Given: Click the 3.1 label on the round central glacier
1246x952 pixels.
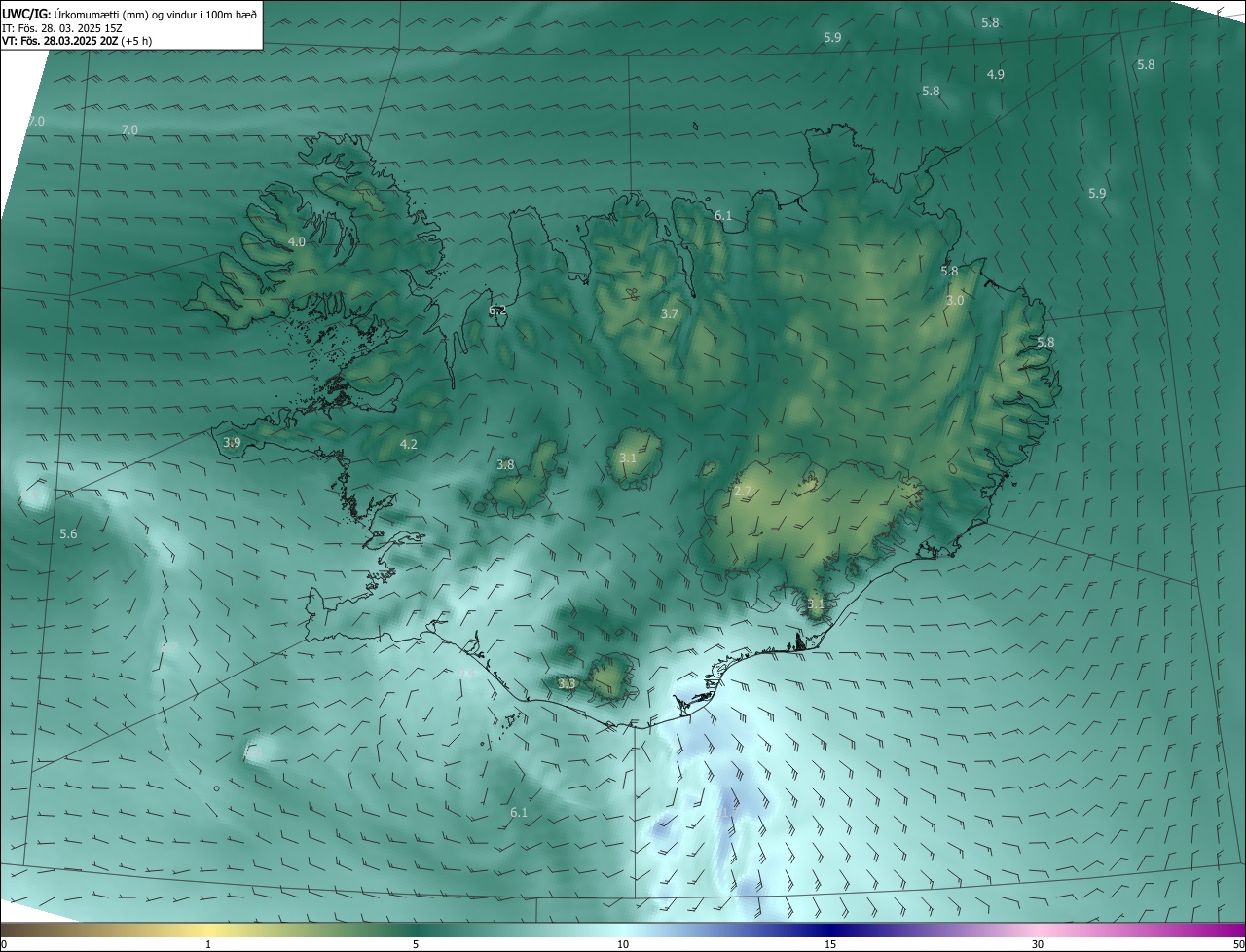Looking at the screenshot, I should 628,458.
